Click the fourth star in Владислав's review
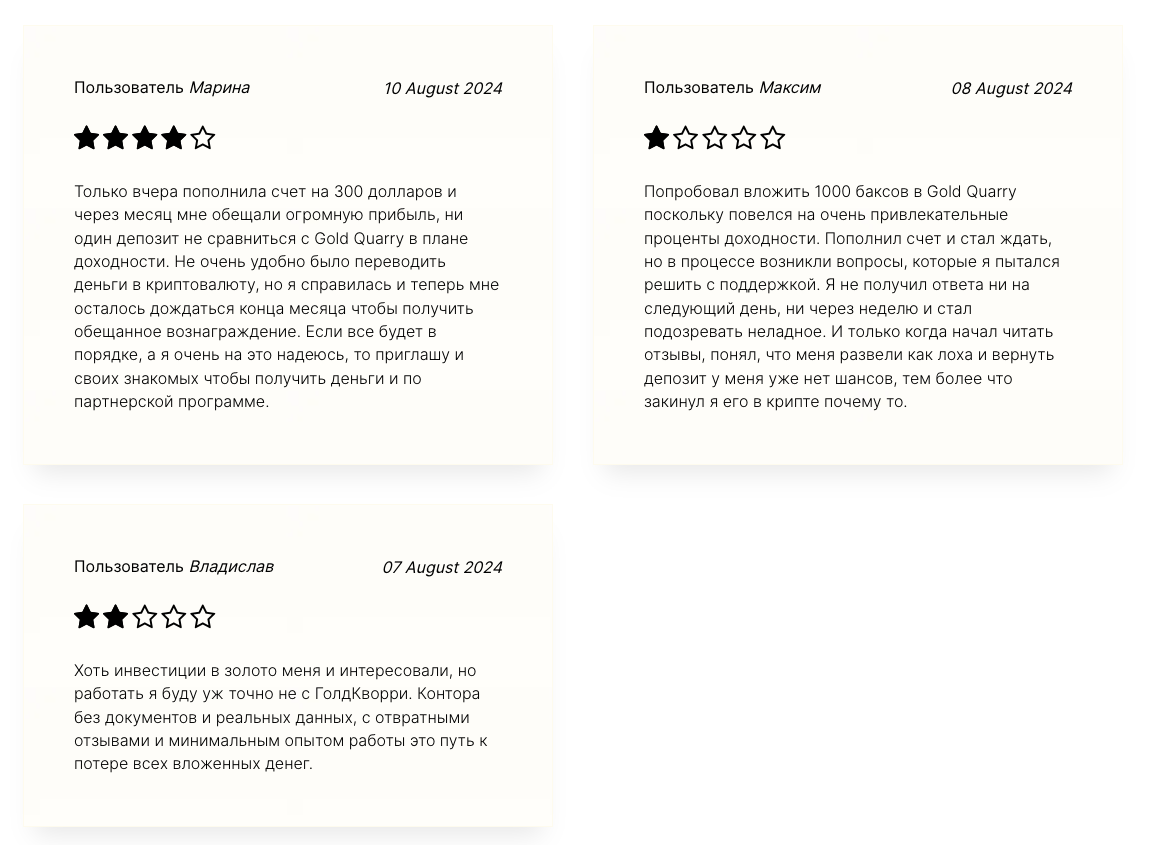 tap(173, 617)
